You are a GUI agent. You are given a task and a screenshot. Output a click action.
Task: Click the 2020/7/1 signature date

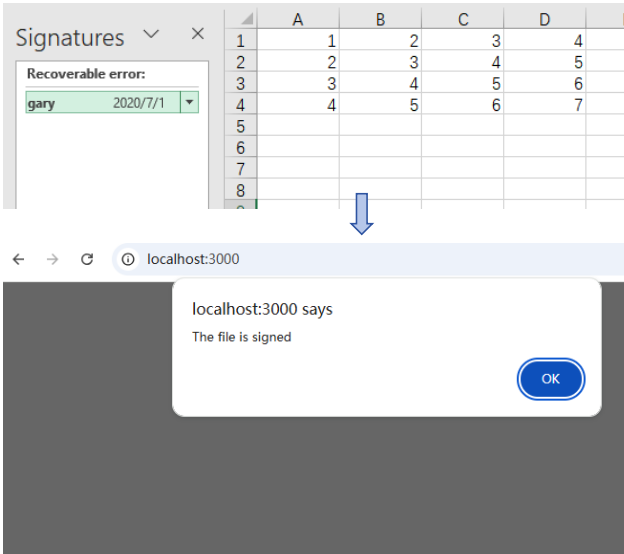[138, 103]
